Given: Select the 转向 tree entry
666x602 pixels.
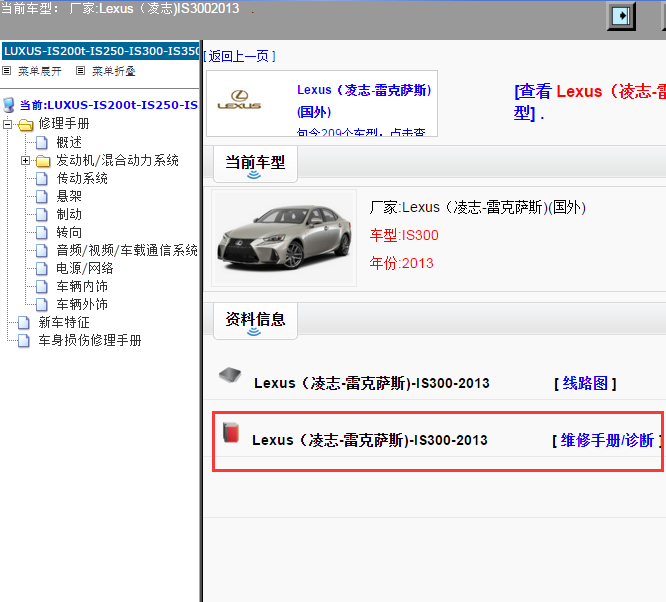Looking at the screenshot, I should pyautogui.click(x=69, y=232).
